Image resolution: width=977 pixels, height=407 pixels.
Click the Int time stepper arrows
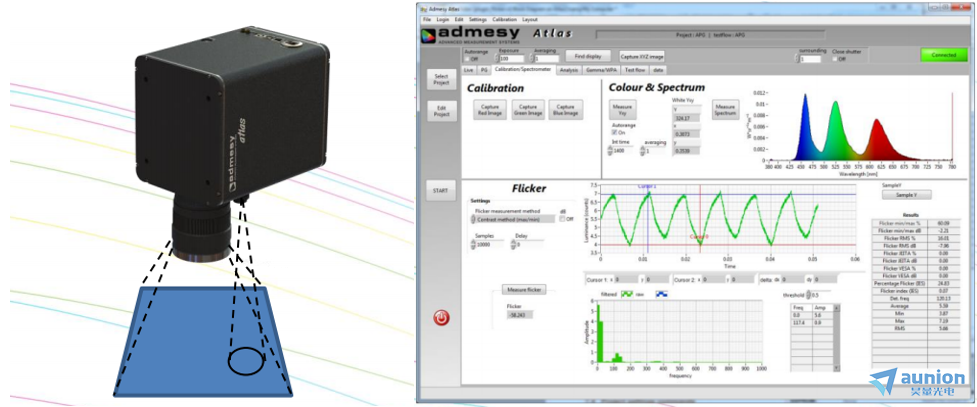(x=611, y=151)
